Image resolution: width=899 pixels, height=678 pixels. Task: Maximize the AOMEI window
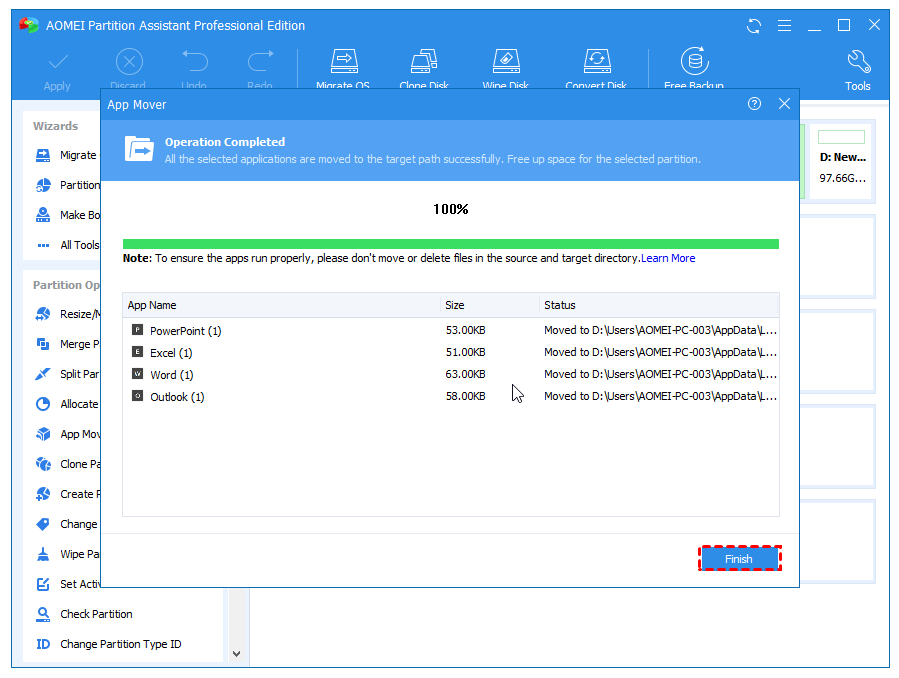click(844, 25)
